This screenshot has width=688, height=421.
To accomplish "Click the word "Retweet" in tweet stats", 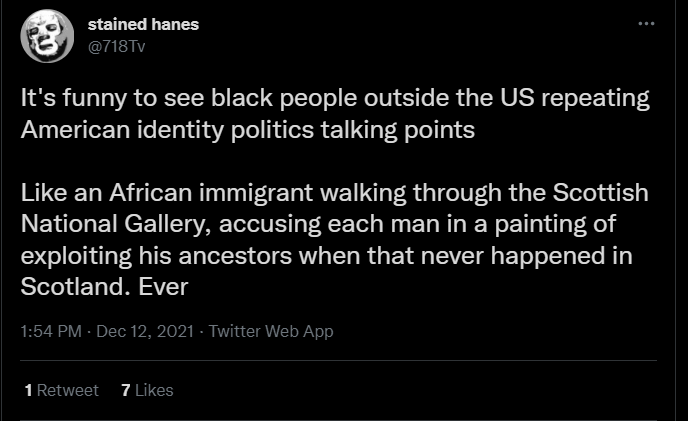I will click(67, 390).
